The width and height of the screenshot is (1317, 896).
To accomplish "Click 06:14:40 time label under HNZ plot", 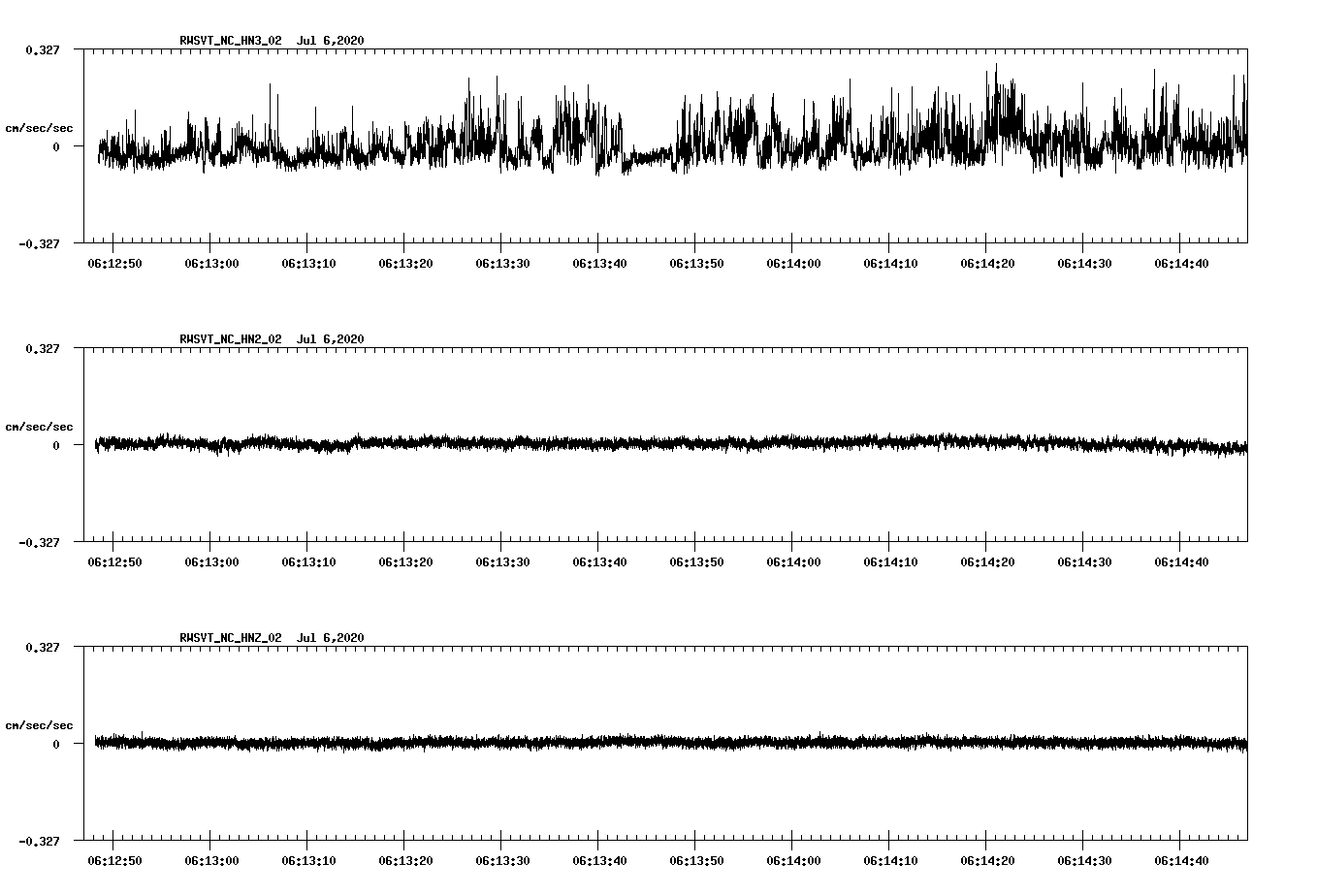I will point(1181,861).
